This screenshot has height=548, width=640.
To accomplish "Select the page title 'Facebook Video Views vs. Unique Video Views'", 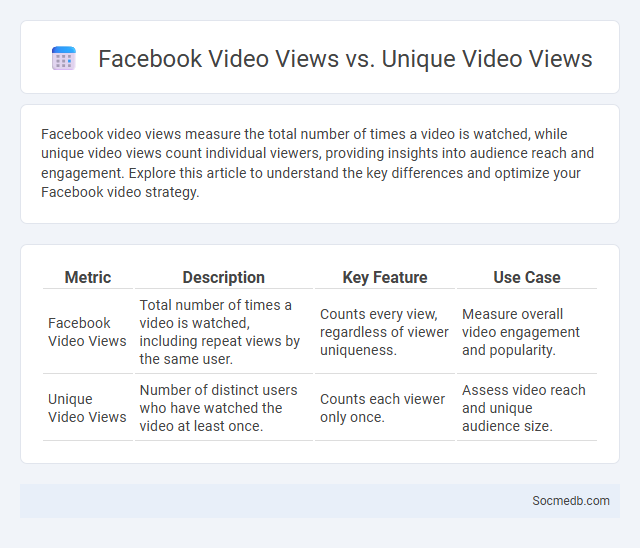I will coord(345,58).
